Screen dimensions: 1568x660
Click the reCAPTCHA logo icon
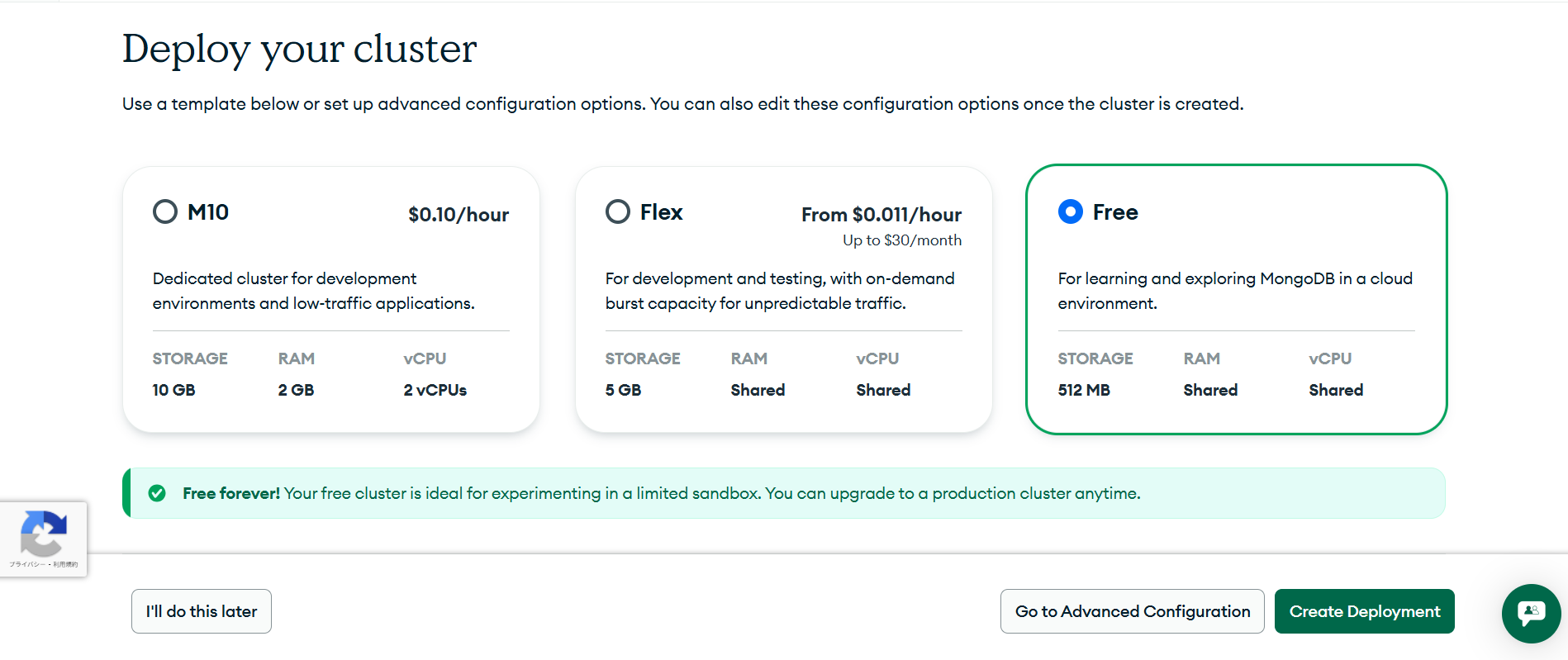(x=43, y=533)
